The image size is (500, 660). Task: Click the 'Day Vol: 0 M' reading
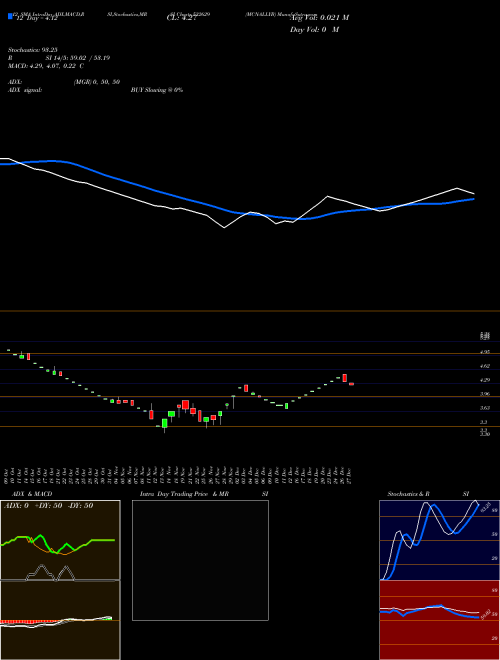pos(314,30)
